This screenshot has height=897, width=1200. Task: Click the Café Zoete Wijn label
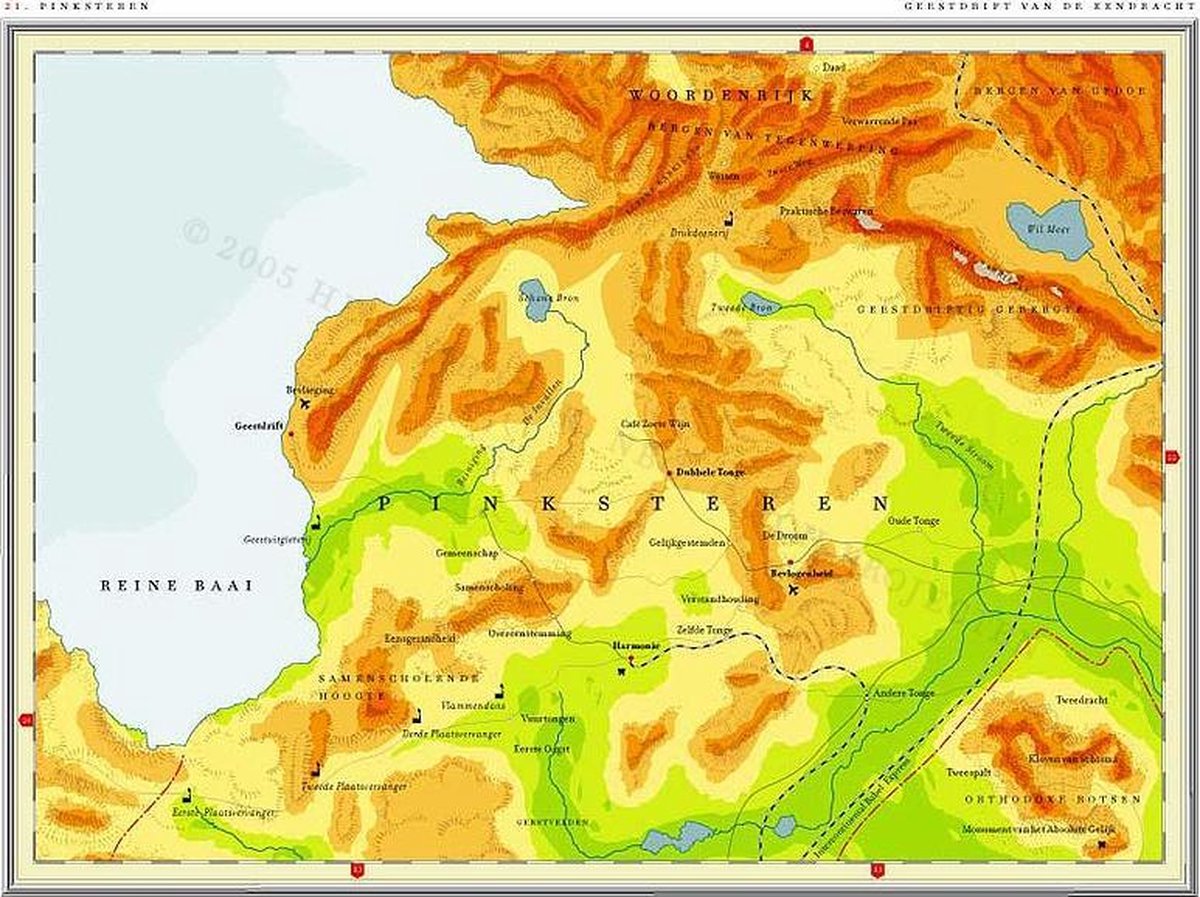tap(655, 425)
